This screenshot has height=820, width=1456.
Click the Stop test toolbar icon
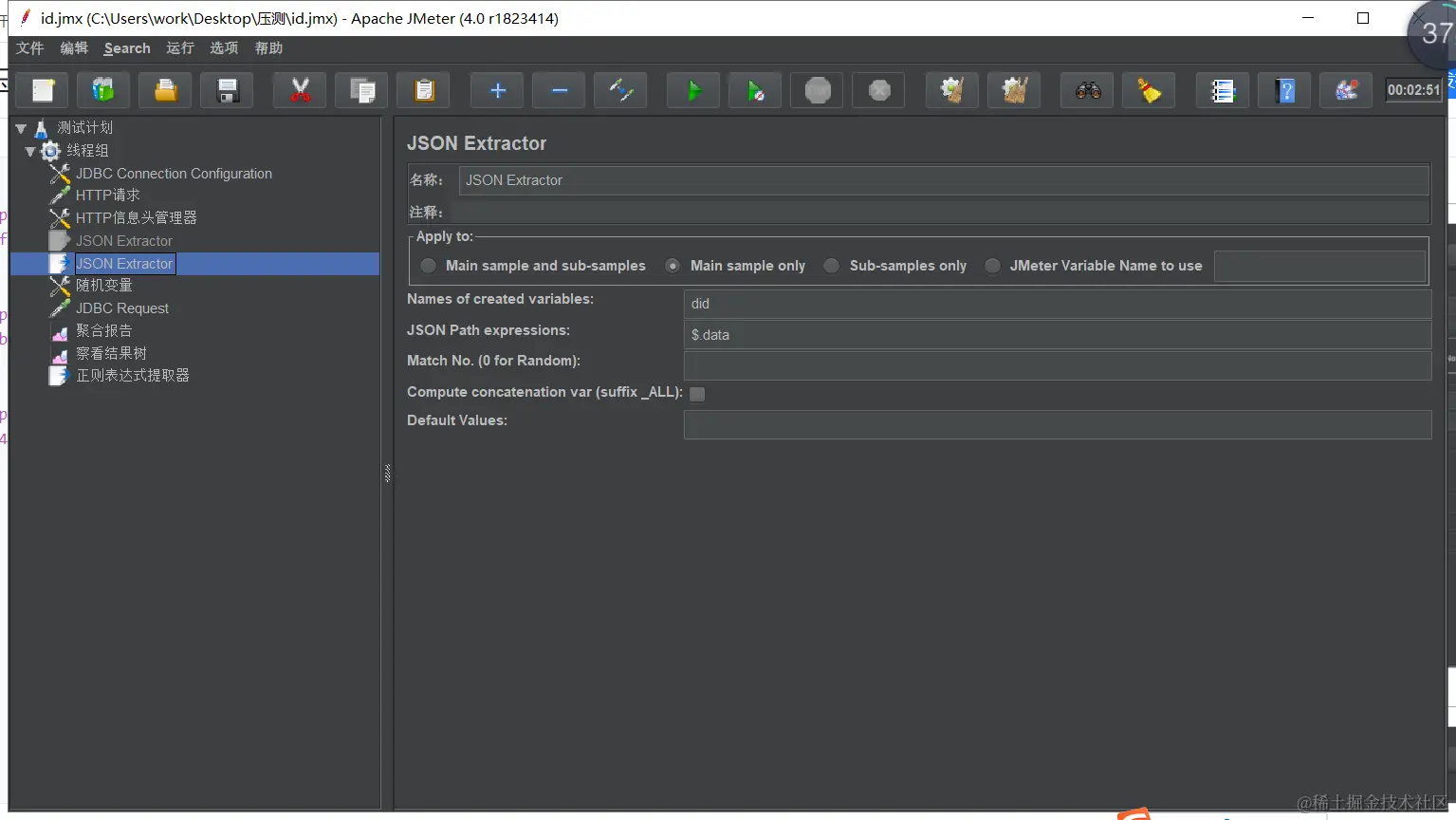(817, 90)
